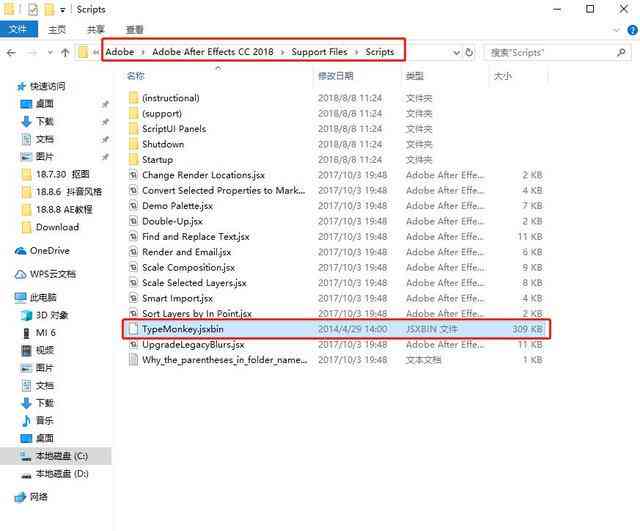The width and height of the screenshot is (640, 531).
Task: Open the 主页 Home ribbon tab
Action: 57,29
